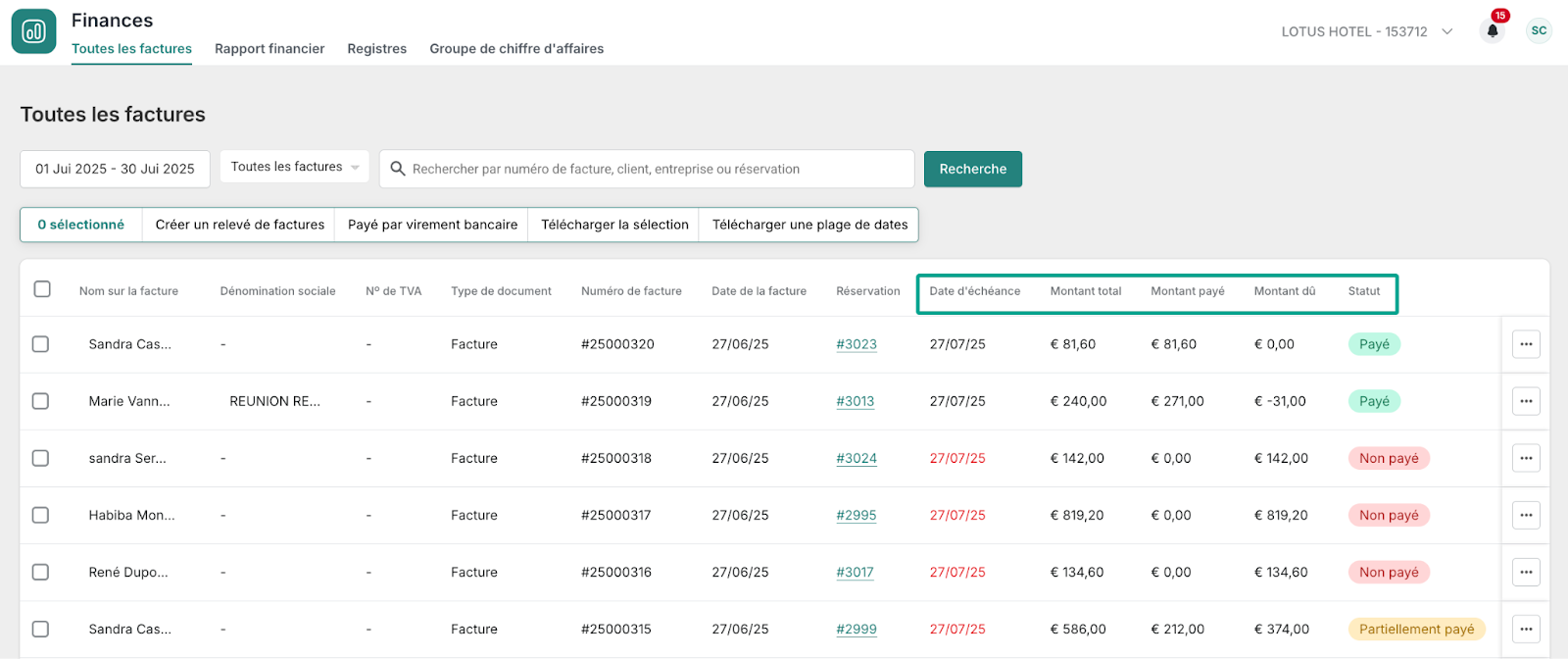Open the SC user avatar menu
Screen dimensions: 1568x659
tap(1539, 31)
